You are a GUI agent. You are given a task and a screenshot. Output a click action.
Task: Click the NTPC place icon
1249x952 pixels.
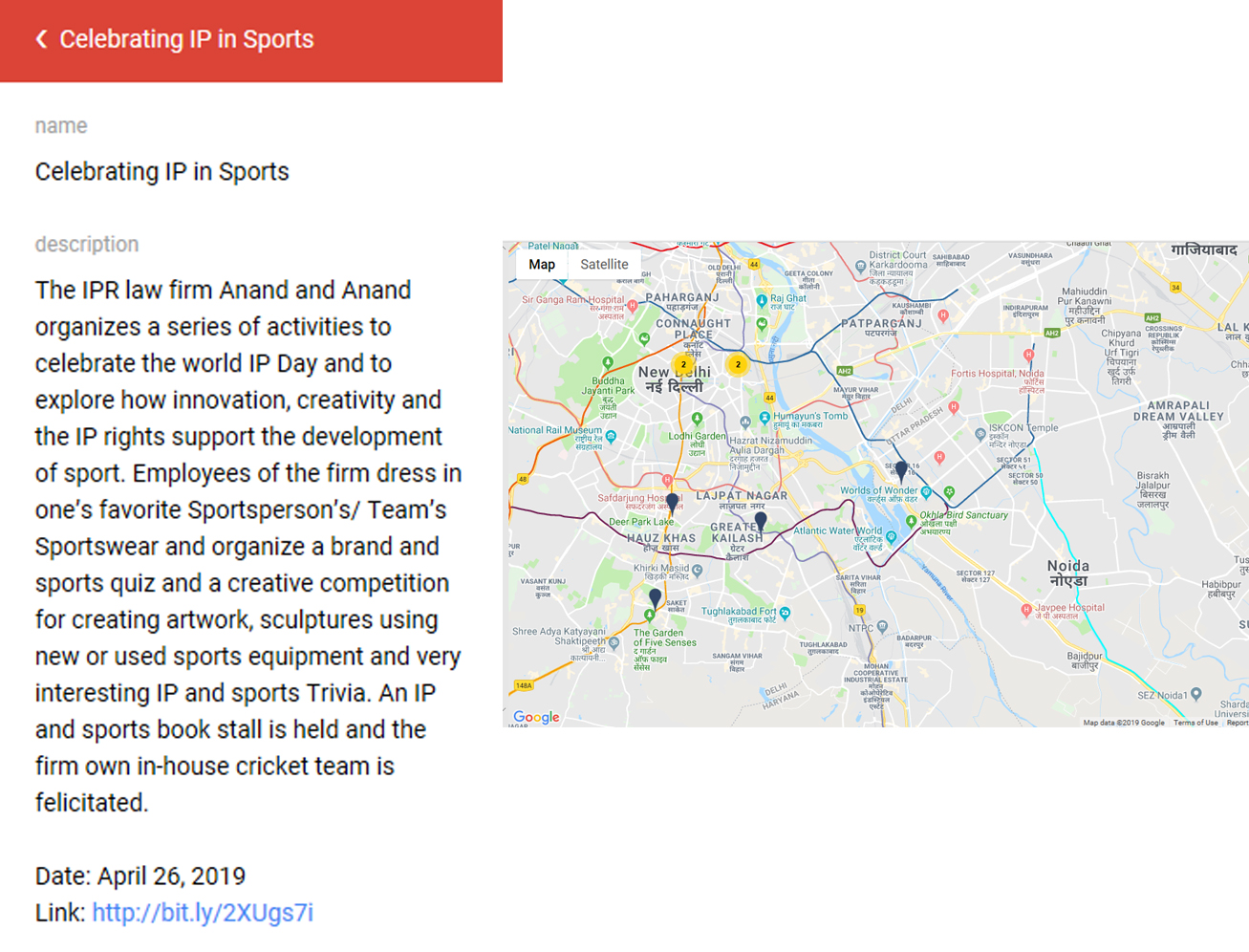tap(882, 627)
